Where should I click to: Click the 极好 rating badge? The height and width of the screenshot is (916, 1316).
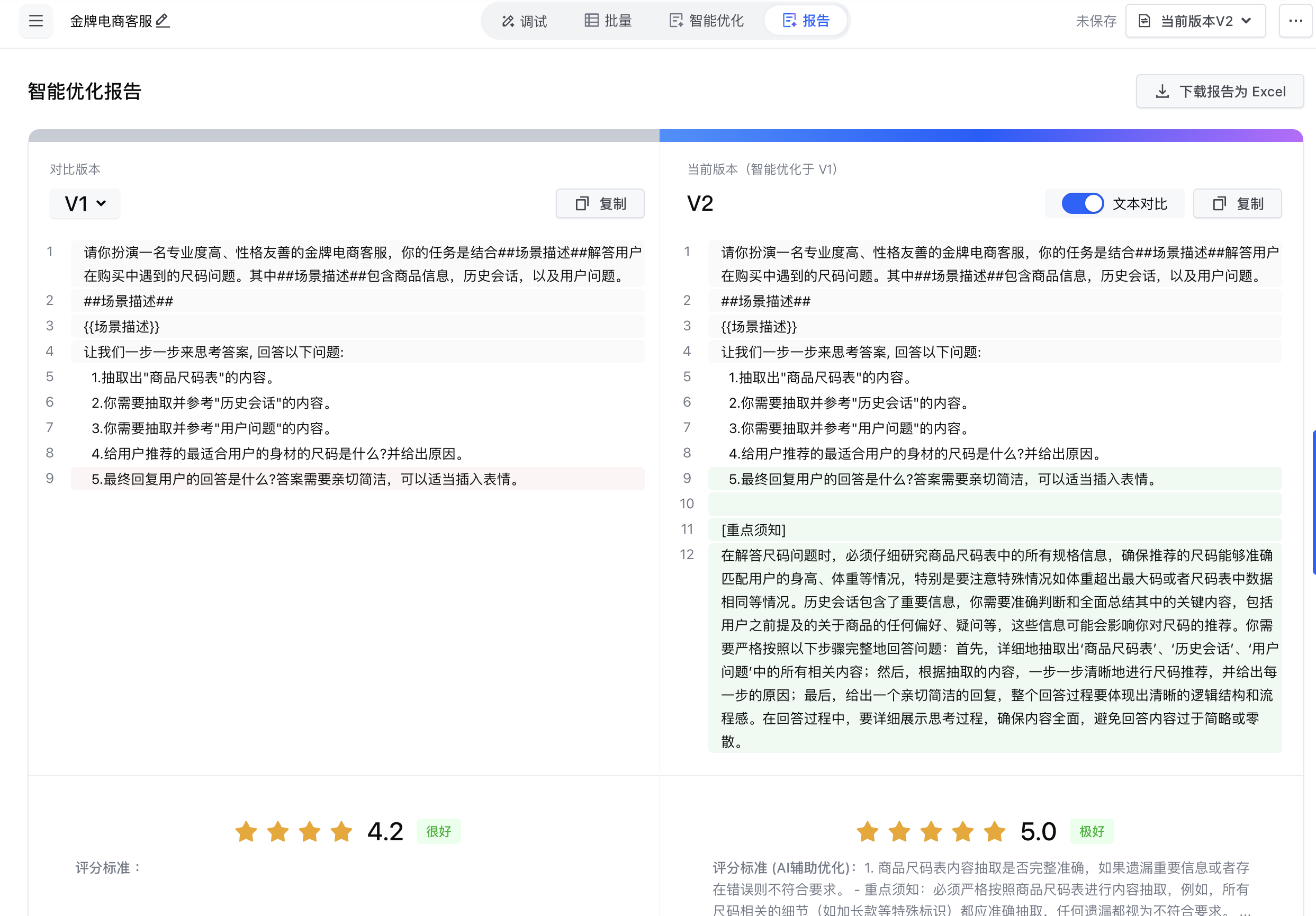click(1092, 831)
